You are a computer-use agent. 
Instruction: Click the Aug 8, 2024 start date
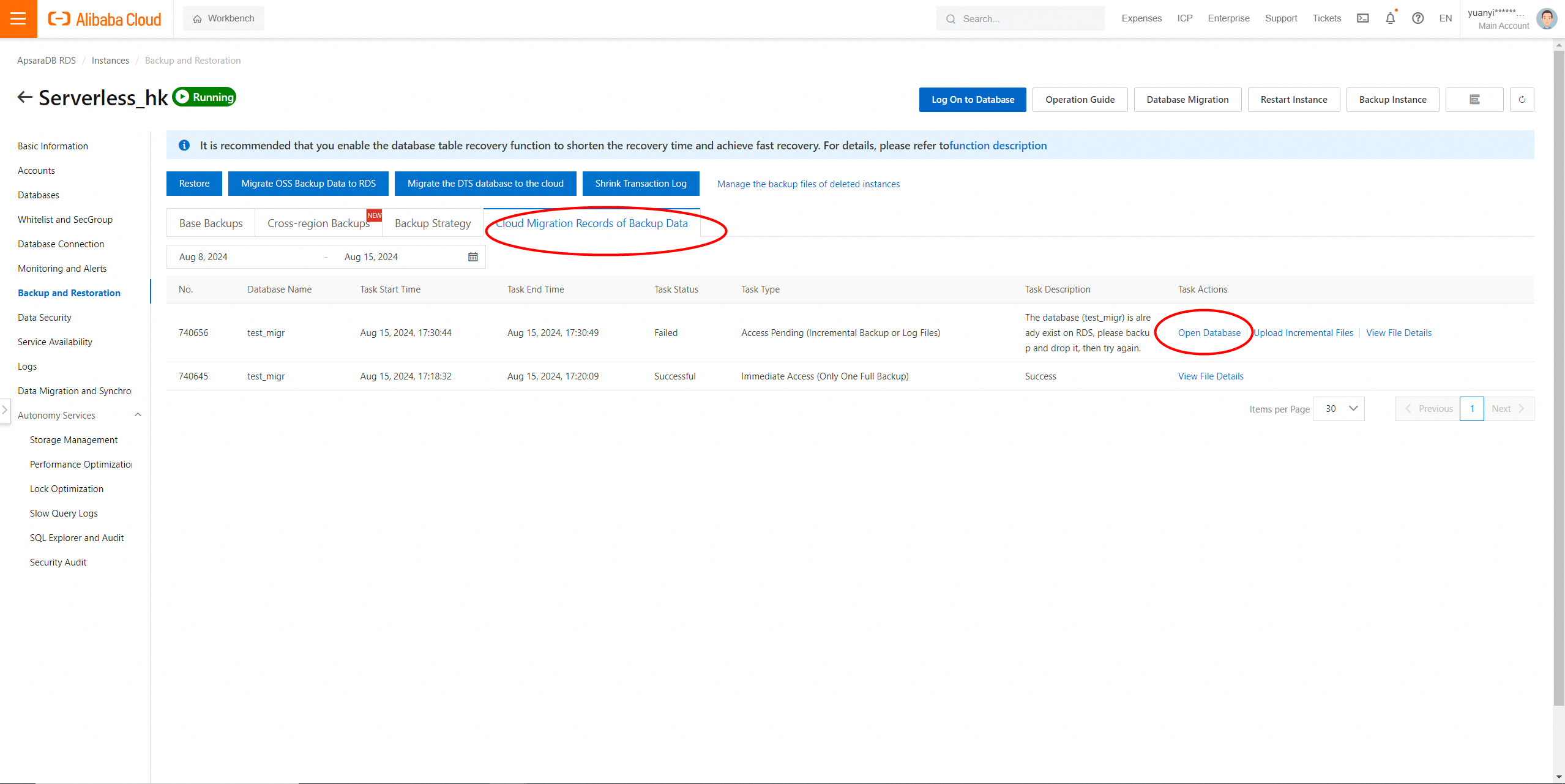pyautogui.click(x=203, y=257)
